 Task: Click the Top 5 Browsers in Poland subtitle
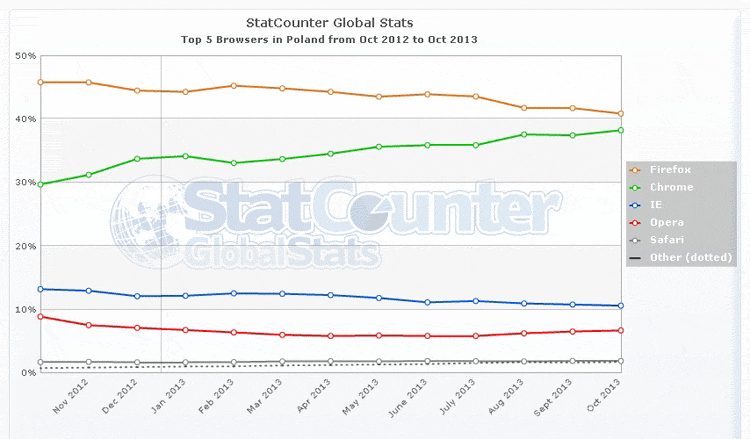pos(329,40)
